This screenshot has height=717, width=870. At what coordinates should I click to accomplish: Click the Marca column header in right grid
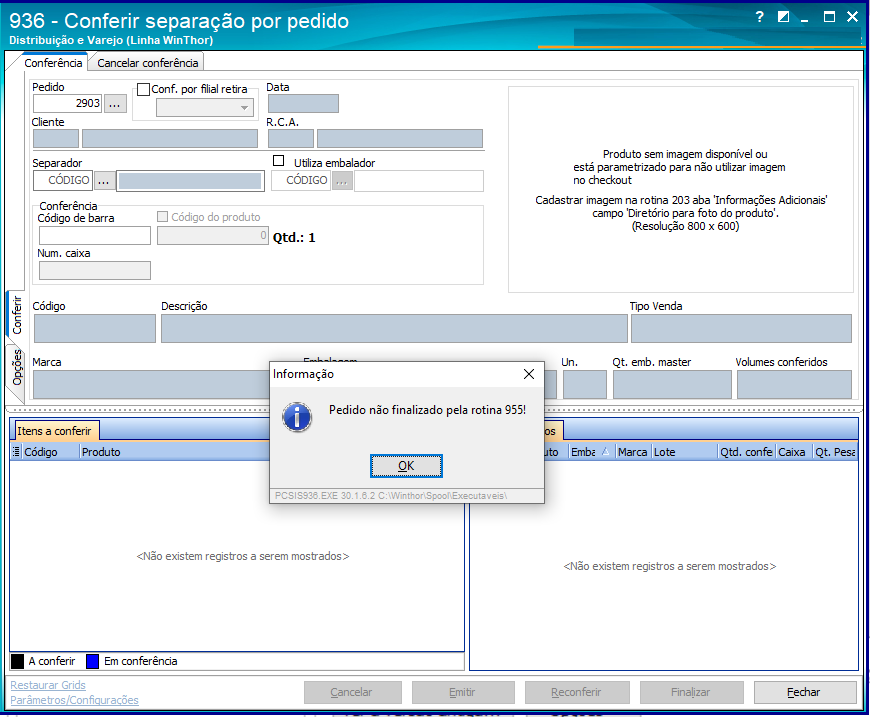point(633,452)
